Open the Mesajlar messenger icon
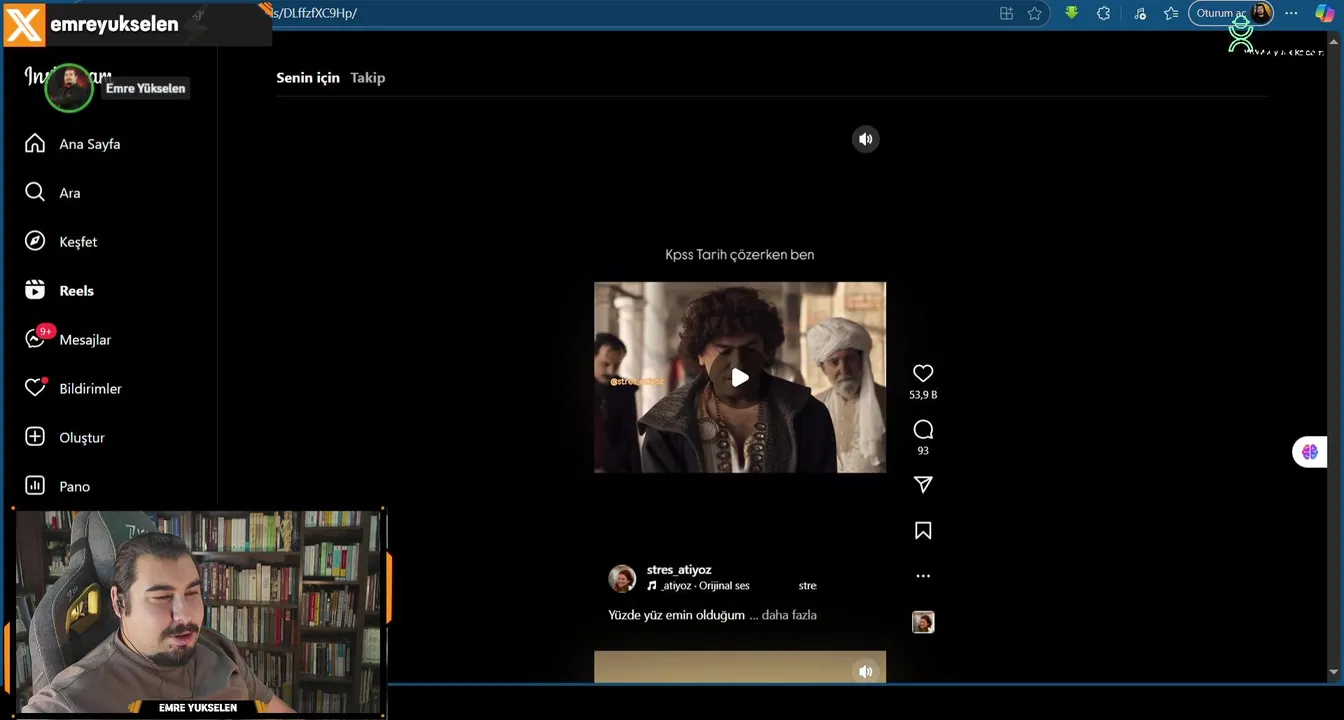Viewport: 1344px width, 720px height. tap(35, 339)
